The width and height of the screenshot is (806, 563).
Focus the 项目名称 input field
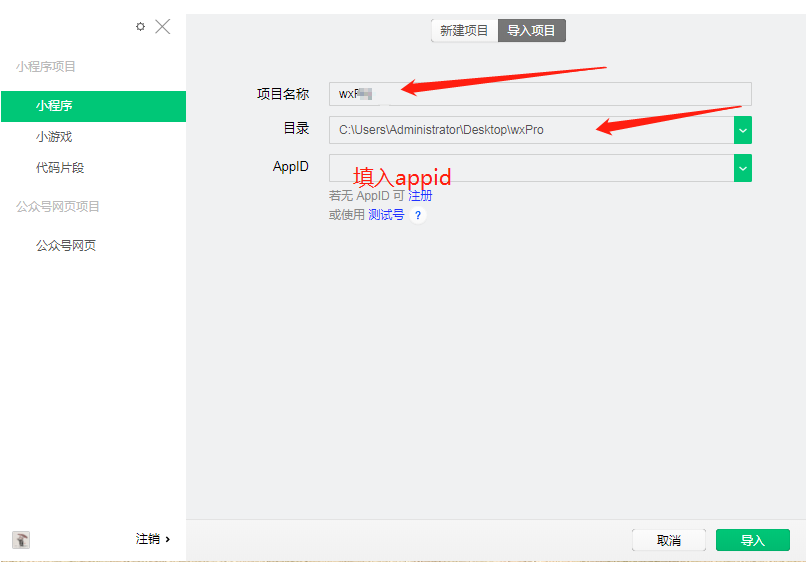540,94
